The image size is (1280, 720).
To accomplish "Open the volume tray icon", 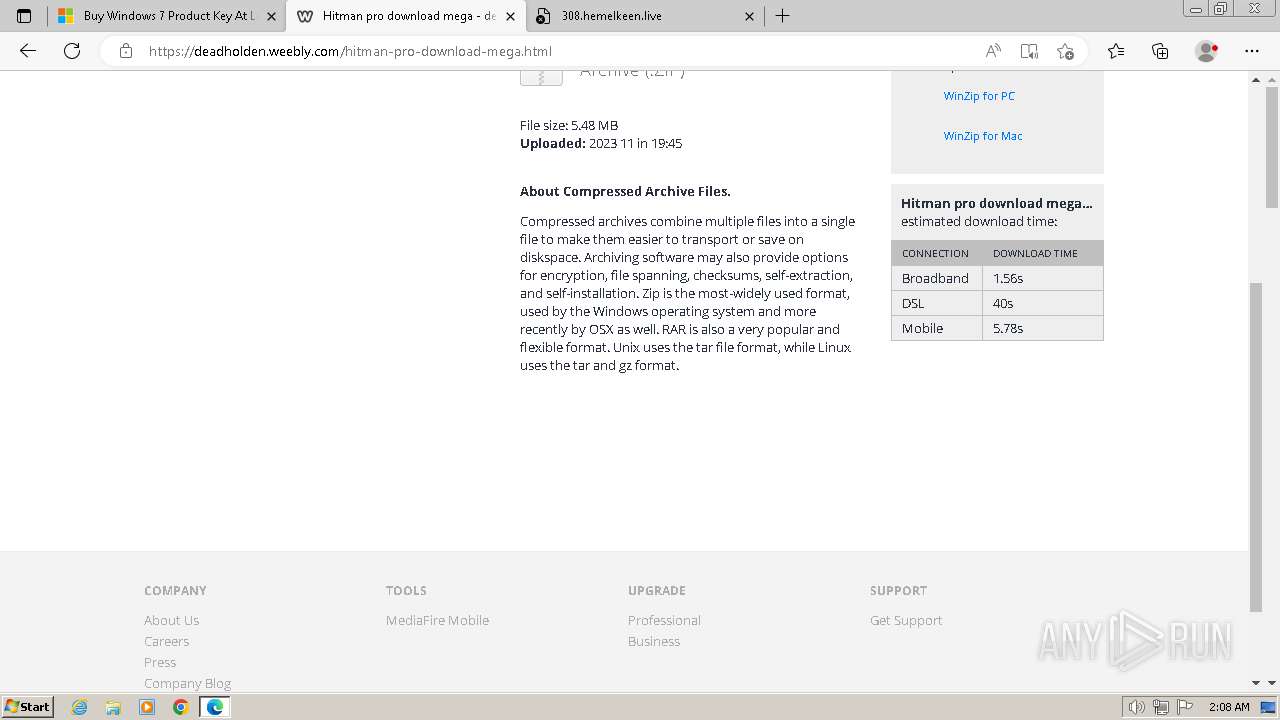I will [1137, 707].
